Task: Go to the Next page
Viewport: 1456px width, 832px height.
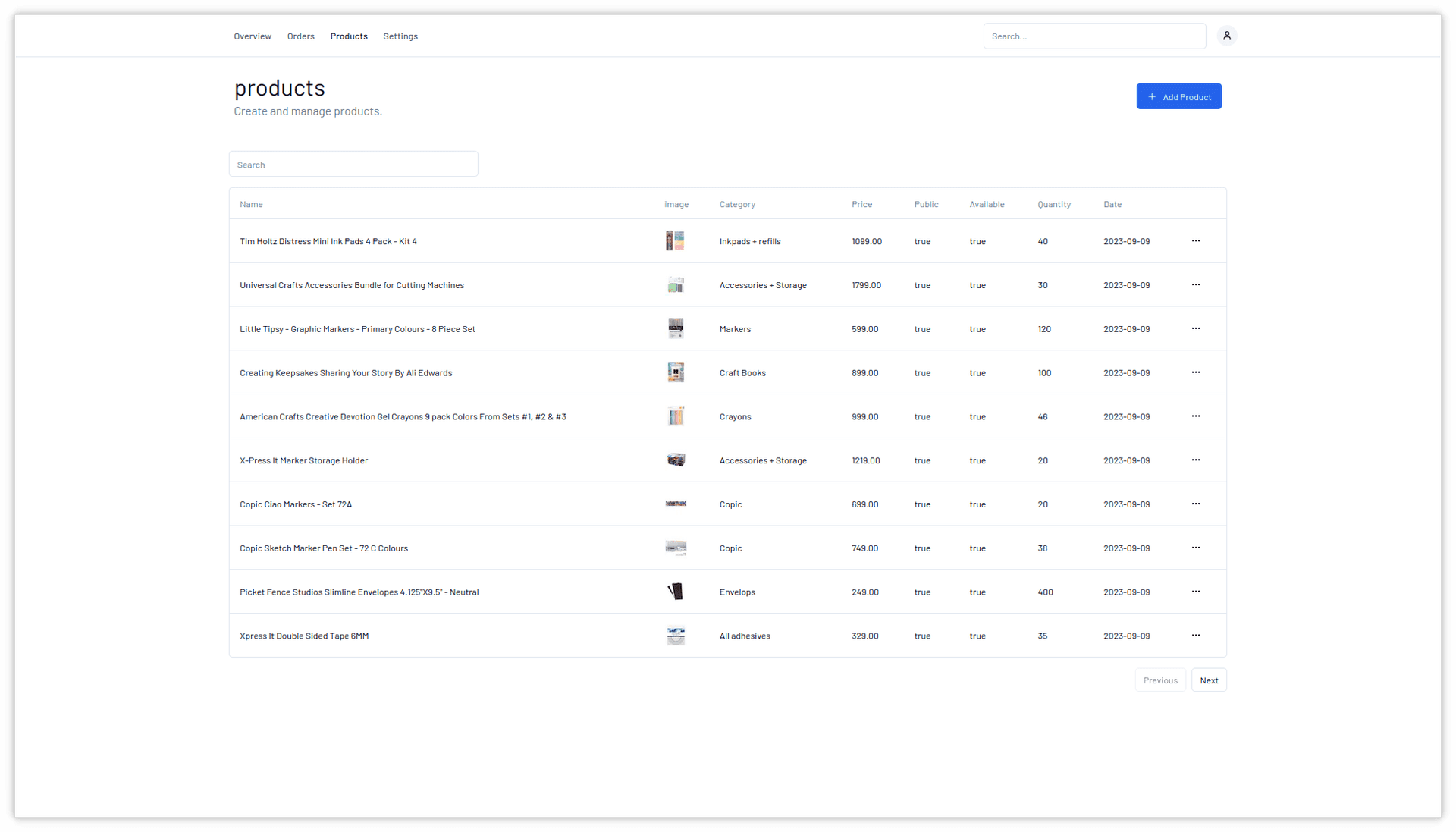Action: pos(1209,680)
